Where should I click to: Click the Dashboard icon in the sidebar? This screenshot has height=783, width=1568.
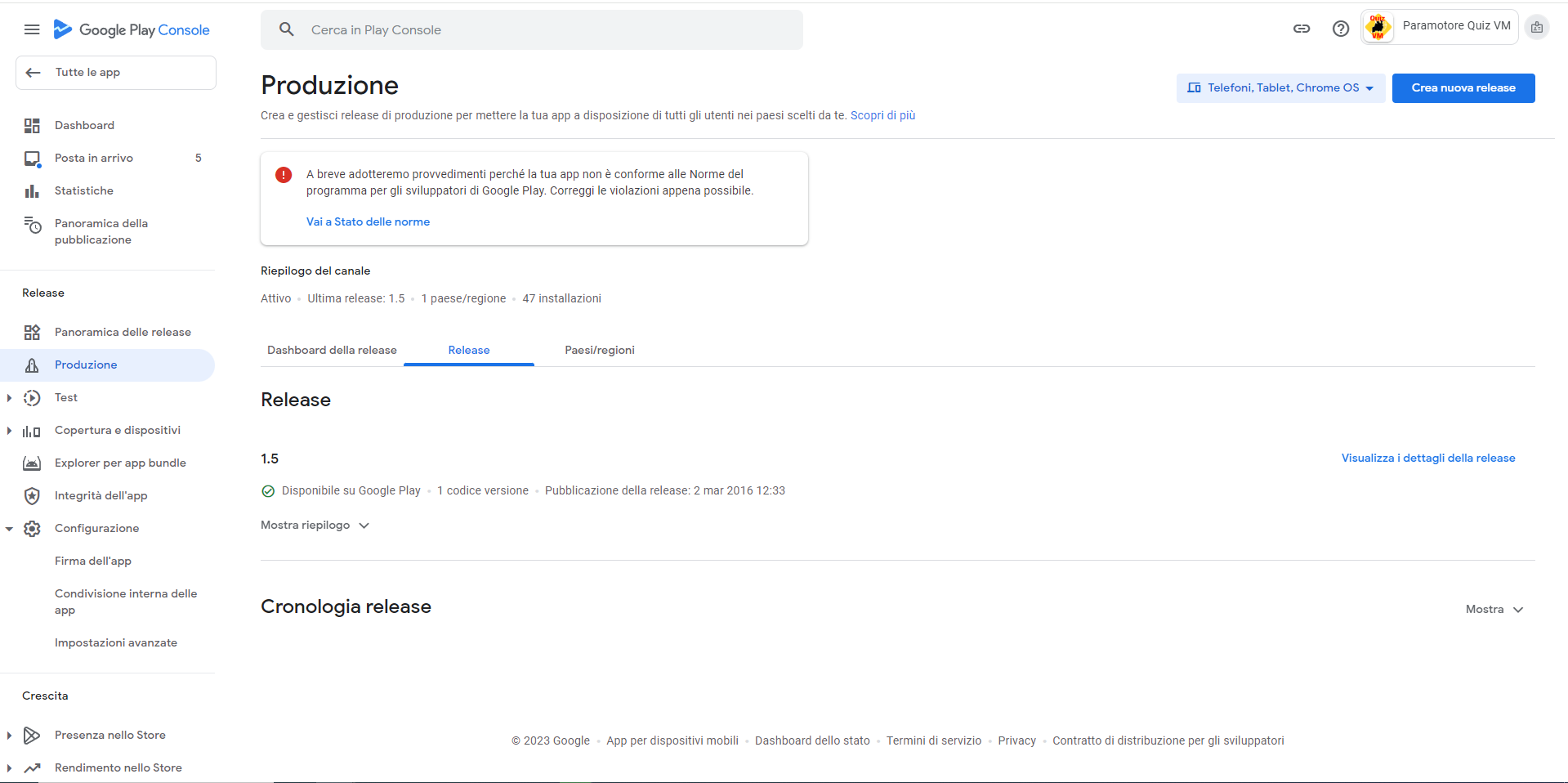pos(32,126)
